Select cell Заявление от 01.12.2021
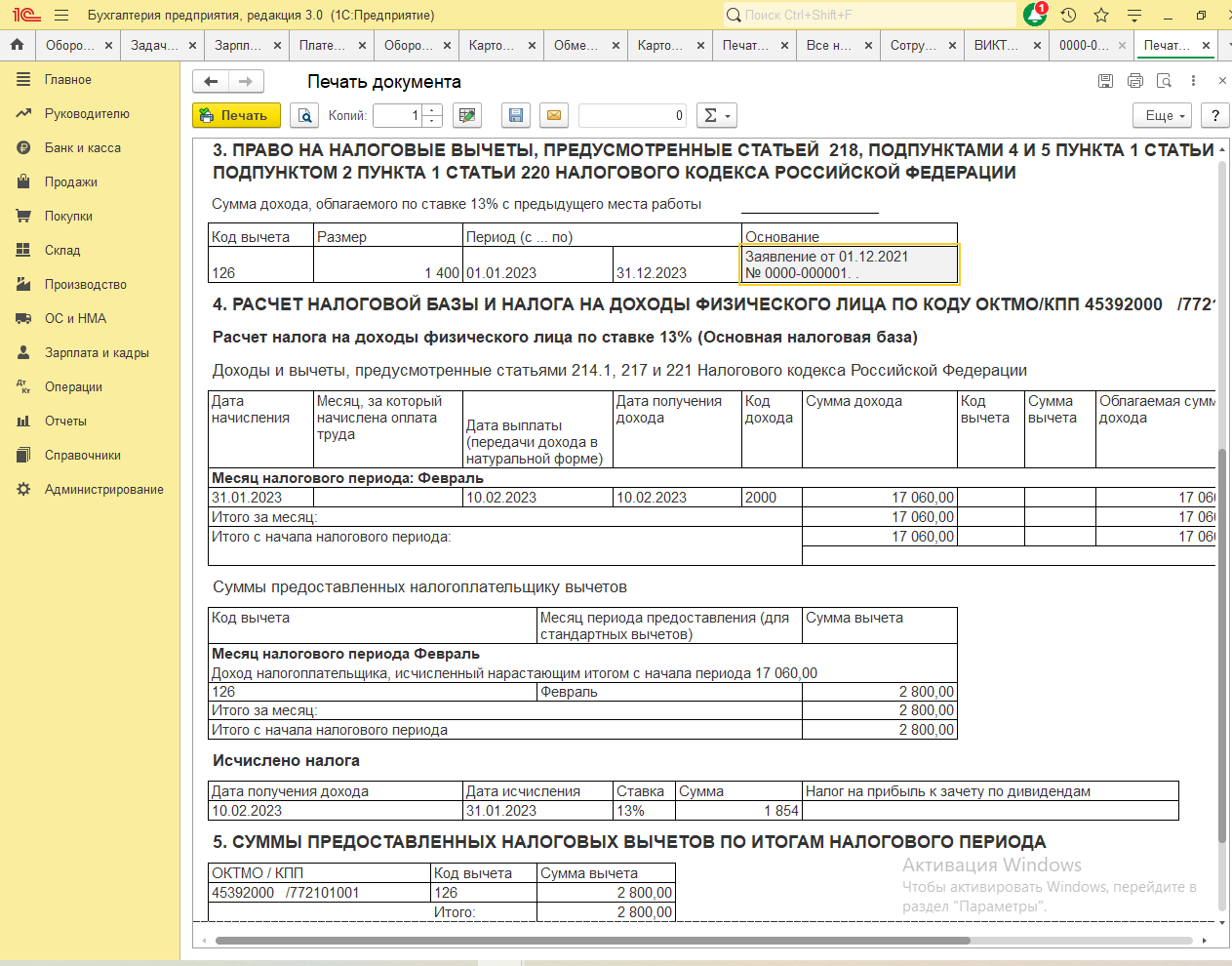The image size is (1232, 966). pyautogui.click(x=850, y=264)
